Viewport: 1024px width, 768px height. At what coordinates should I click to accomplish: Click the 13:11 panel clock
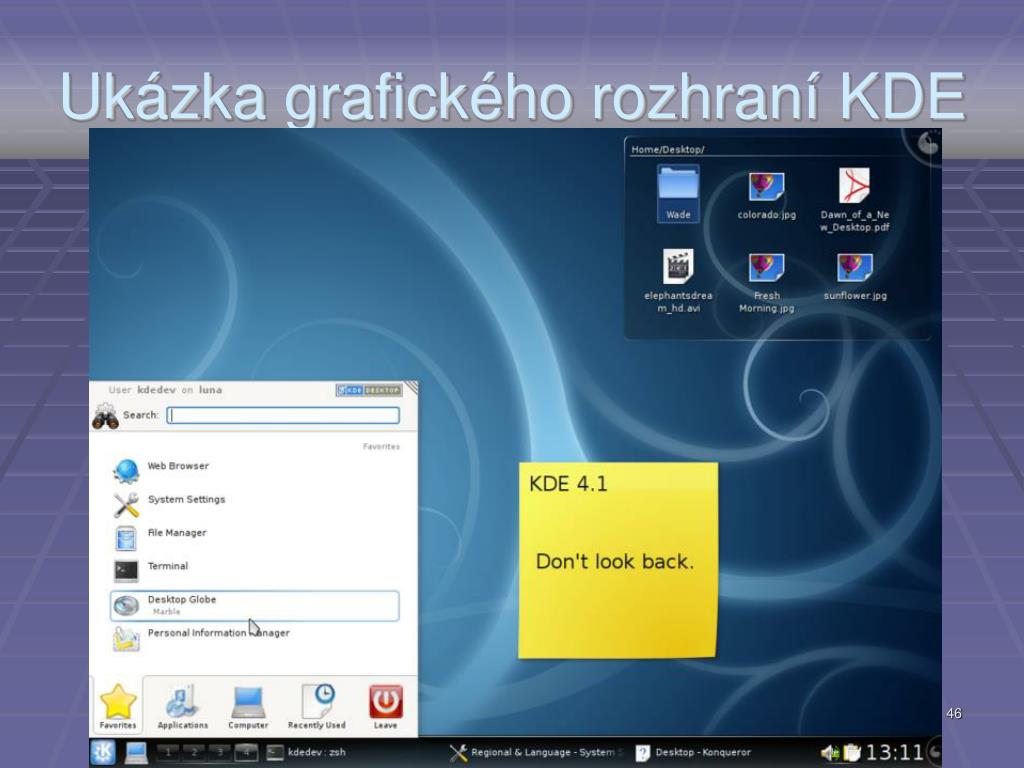[894, 752]
